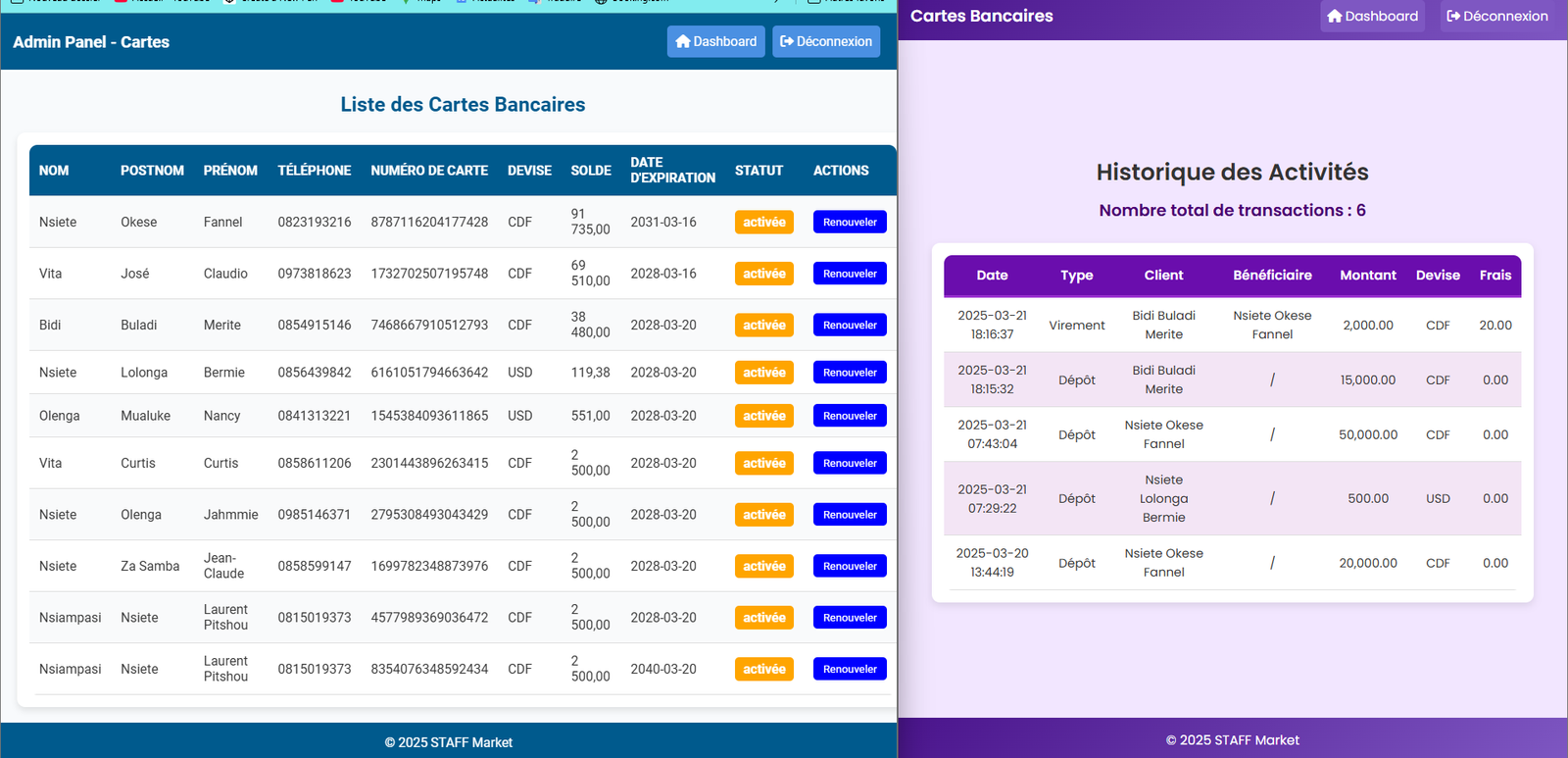The image size is (1568, 758).
Task: Click the SOLDE column header
Action: [x=591, y=171]
